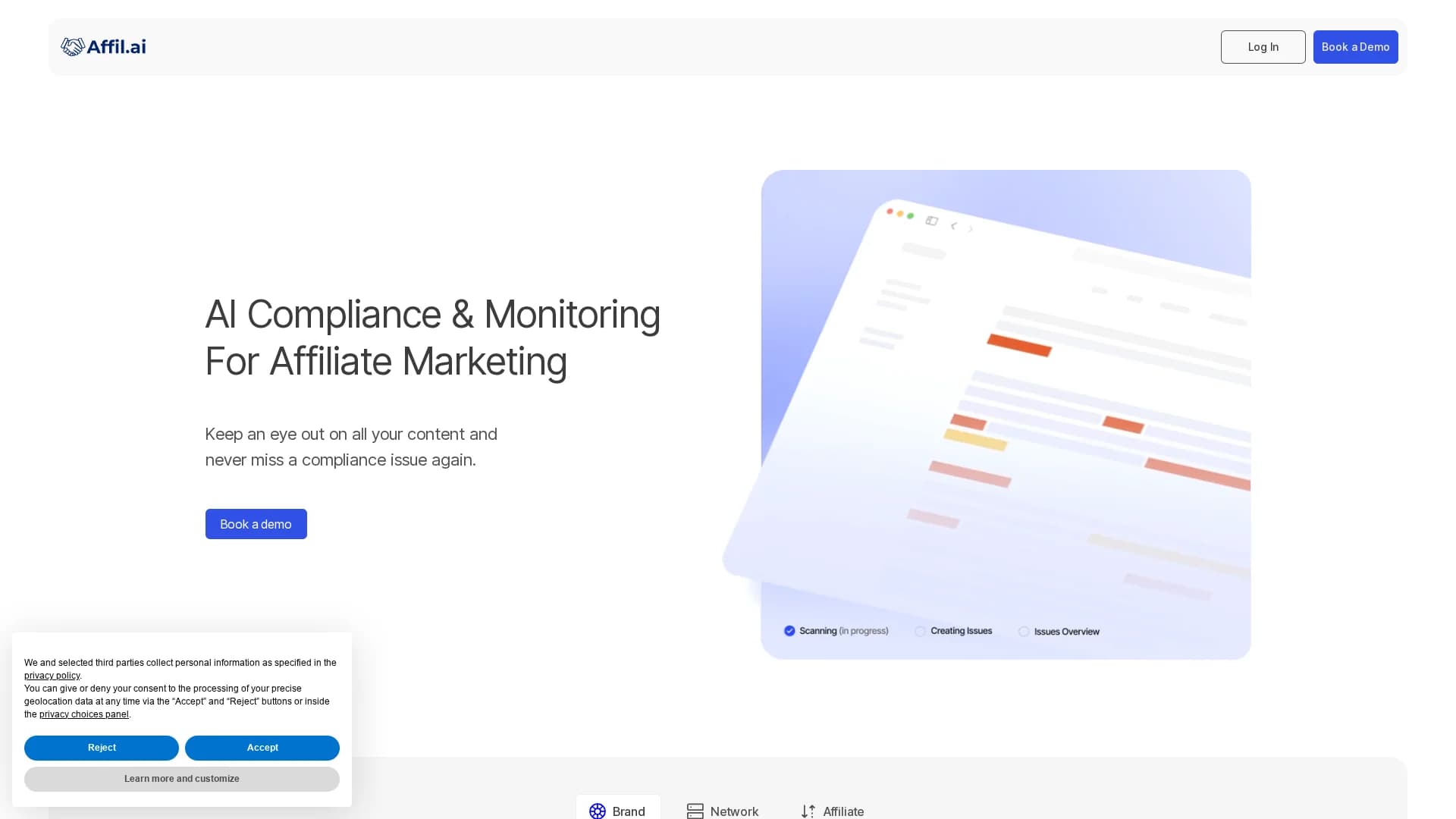This screenshot has height=819, width=1456.
Task: Click the Network tab server icon
Action: [x=695, y=811]
